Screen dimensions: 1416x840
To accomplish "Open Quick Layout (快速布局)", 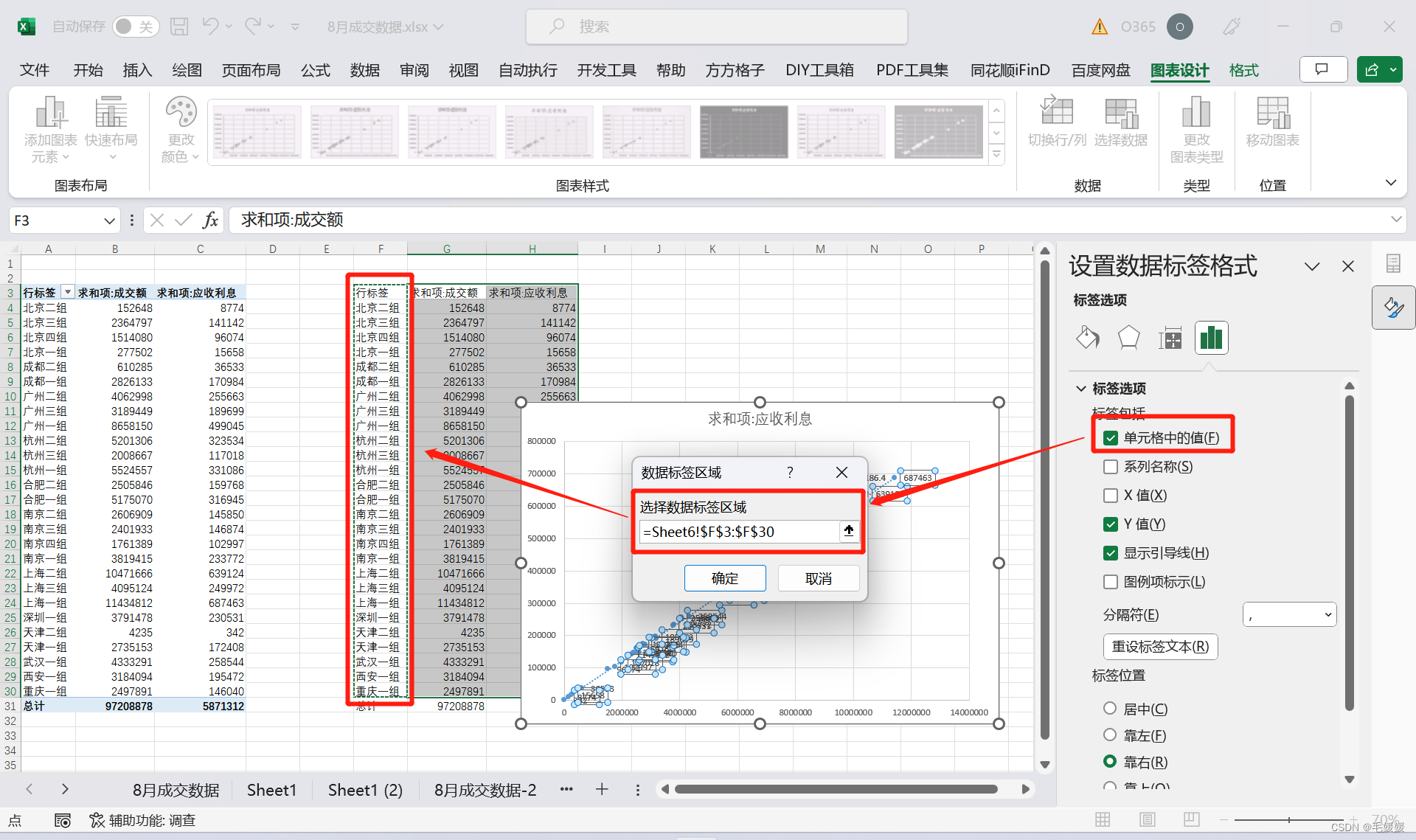I will pos(111,131).
